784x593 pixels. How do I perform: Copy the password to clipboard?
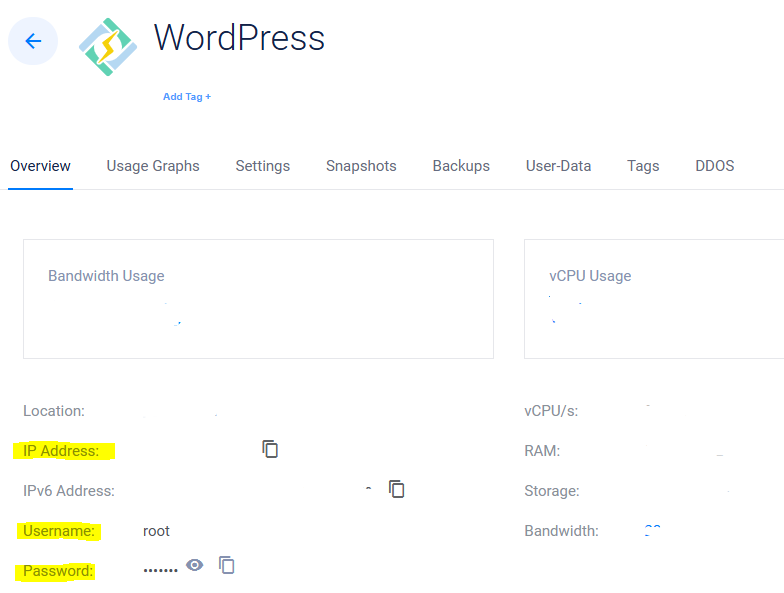click(226, 565)
